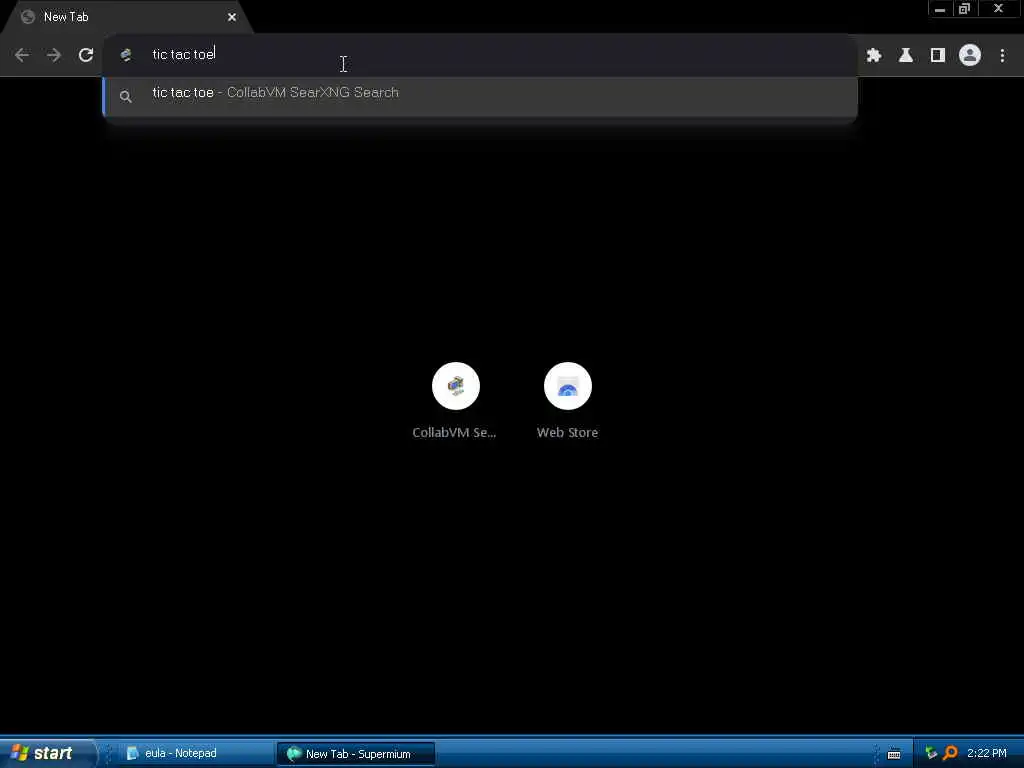Viewport: 1024px width, 768px height.
Task: Close the New Tab tab
Action: pyautogui.click(x=232, y=17)
